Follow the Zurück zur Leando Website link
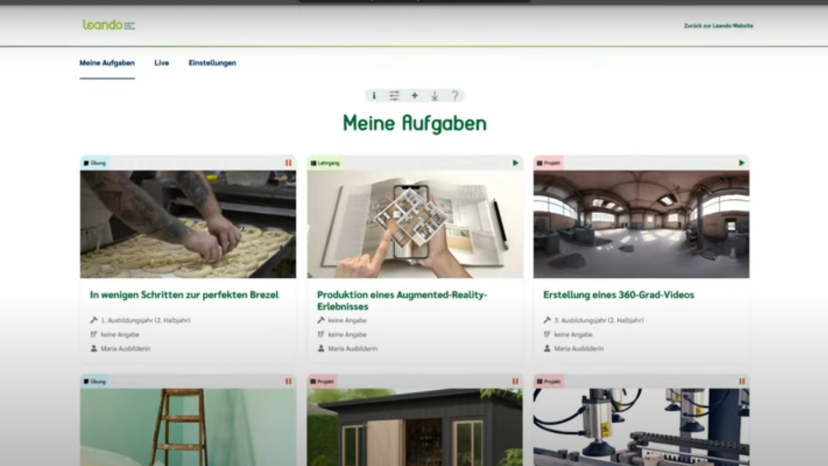The image size is (828, 466). coord(718,25)
